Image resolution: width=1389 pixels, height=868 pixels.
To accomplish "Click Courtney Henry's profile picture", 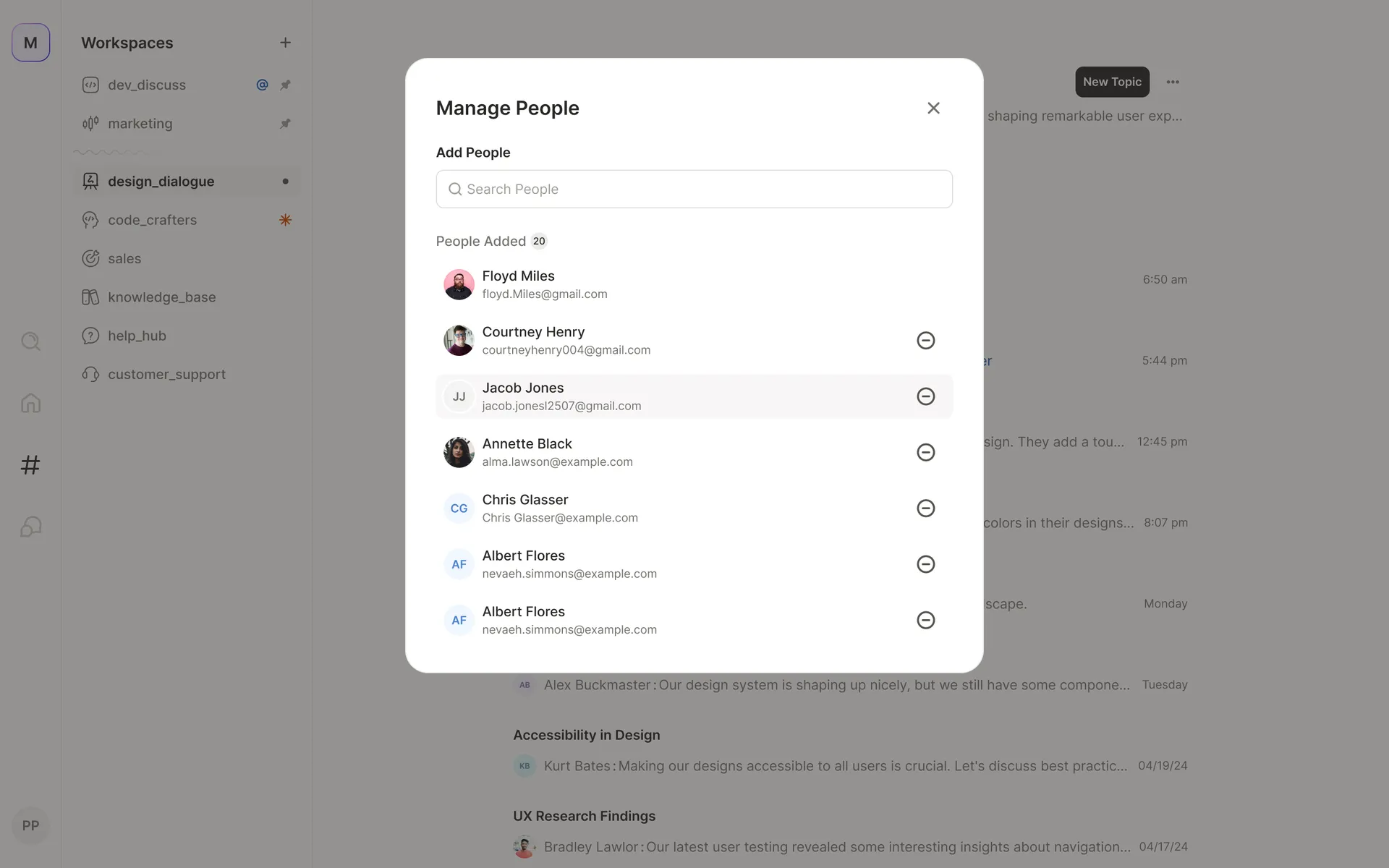I will coord(459,340).
